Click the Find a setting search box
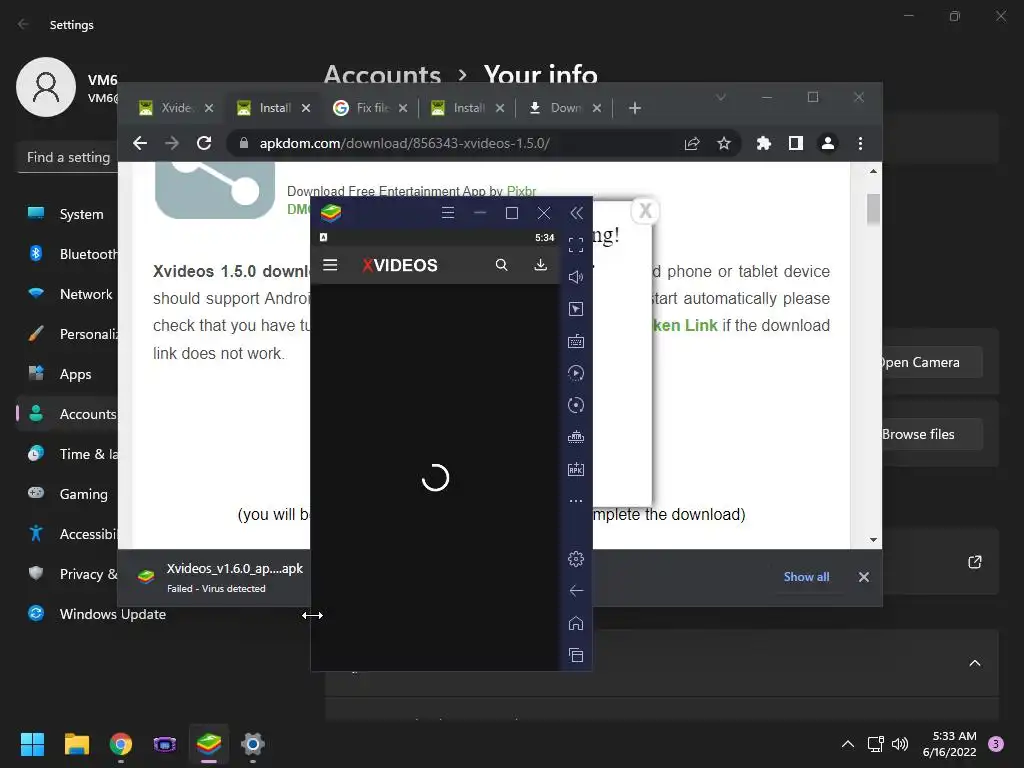Image resolution: width=1024 pixels, height=768 pixels. 67,157
